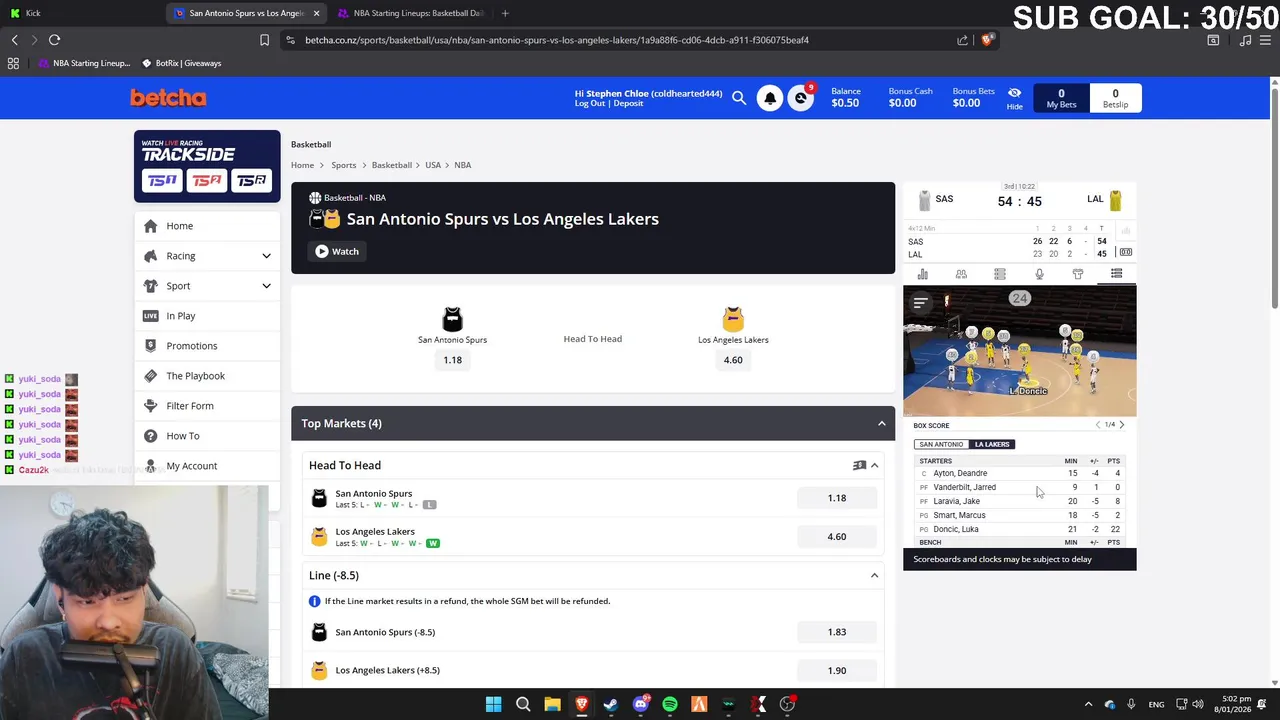Click Sports breadcrumb link
The height and width of the screenshot is (720, 1280).
pos(344,165)
